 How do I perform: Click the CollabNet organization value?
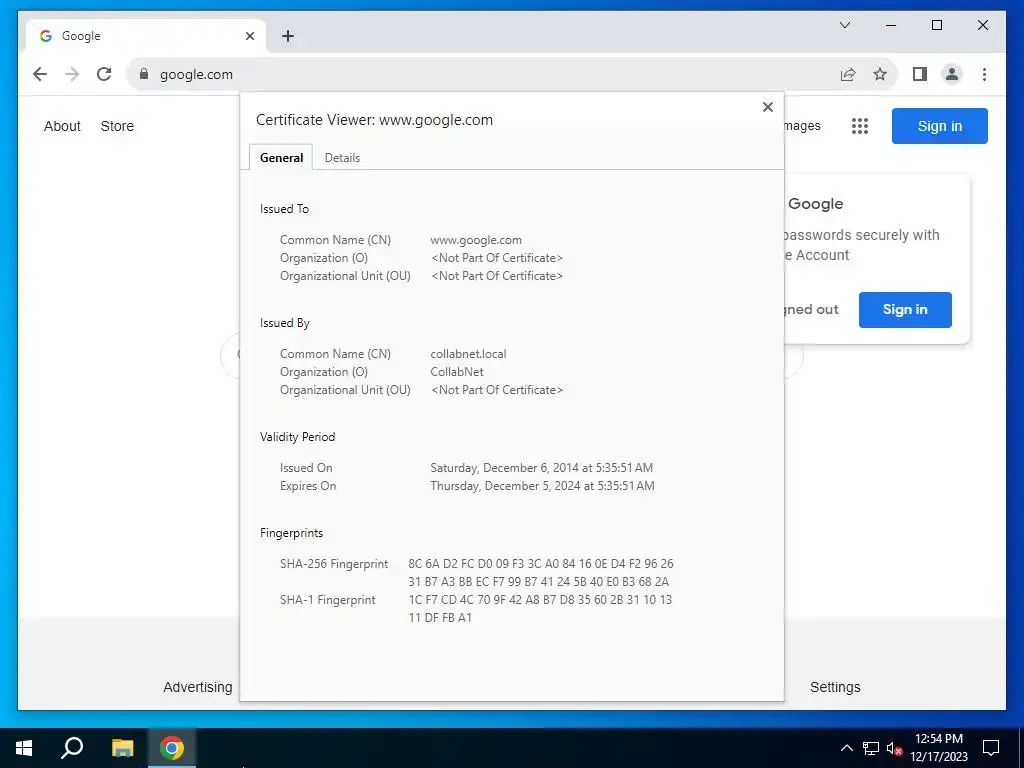(x=456, y=372)
